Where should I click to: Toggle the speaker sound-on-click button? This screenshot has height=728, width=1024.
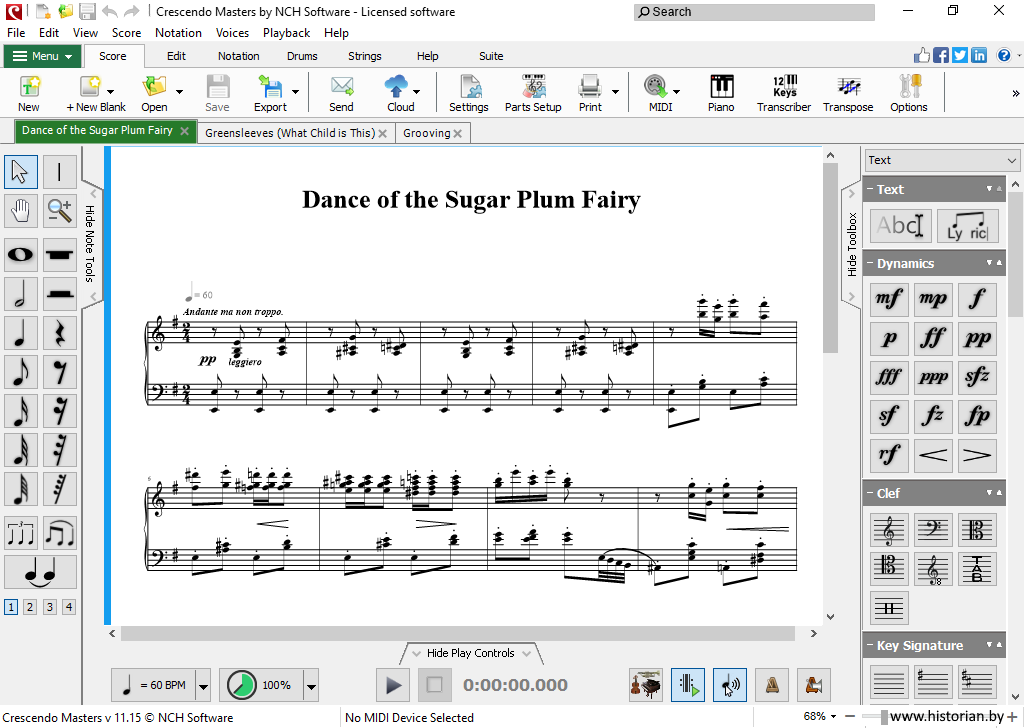point(730,685)
